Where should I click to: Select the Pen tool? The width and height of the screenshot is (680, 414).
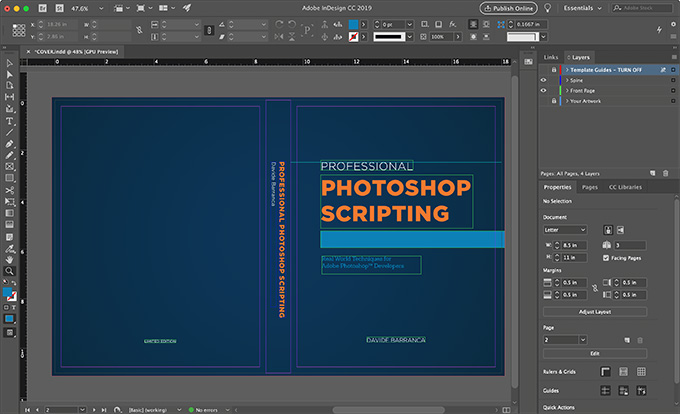(9, 143)
